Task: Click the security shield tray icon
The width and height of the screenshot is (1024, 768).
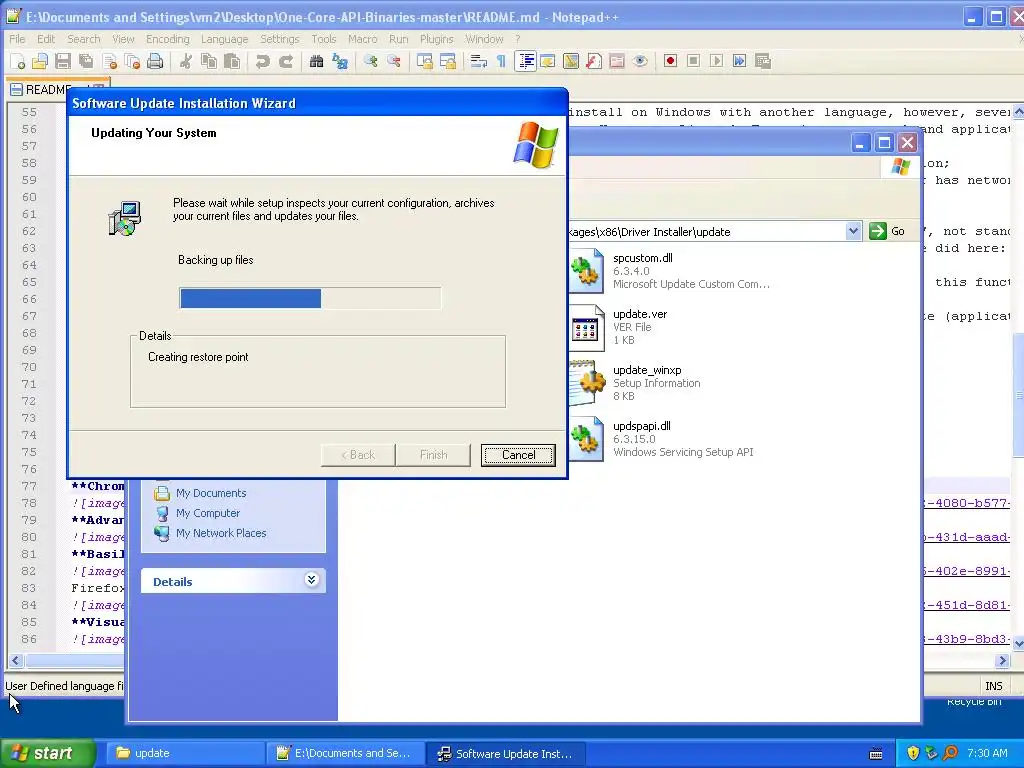Action: point(913,753)
